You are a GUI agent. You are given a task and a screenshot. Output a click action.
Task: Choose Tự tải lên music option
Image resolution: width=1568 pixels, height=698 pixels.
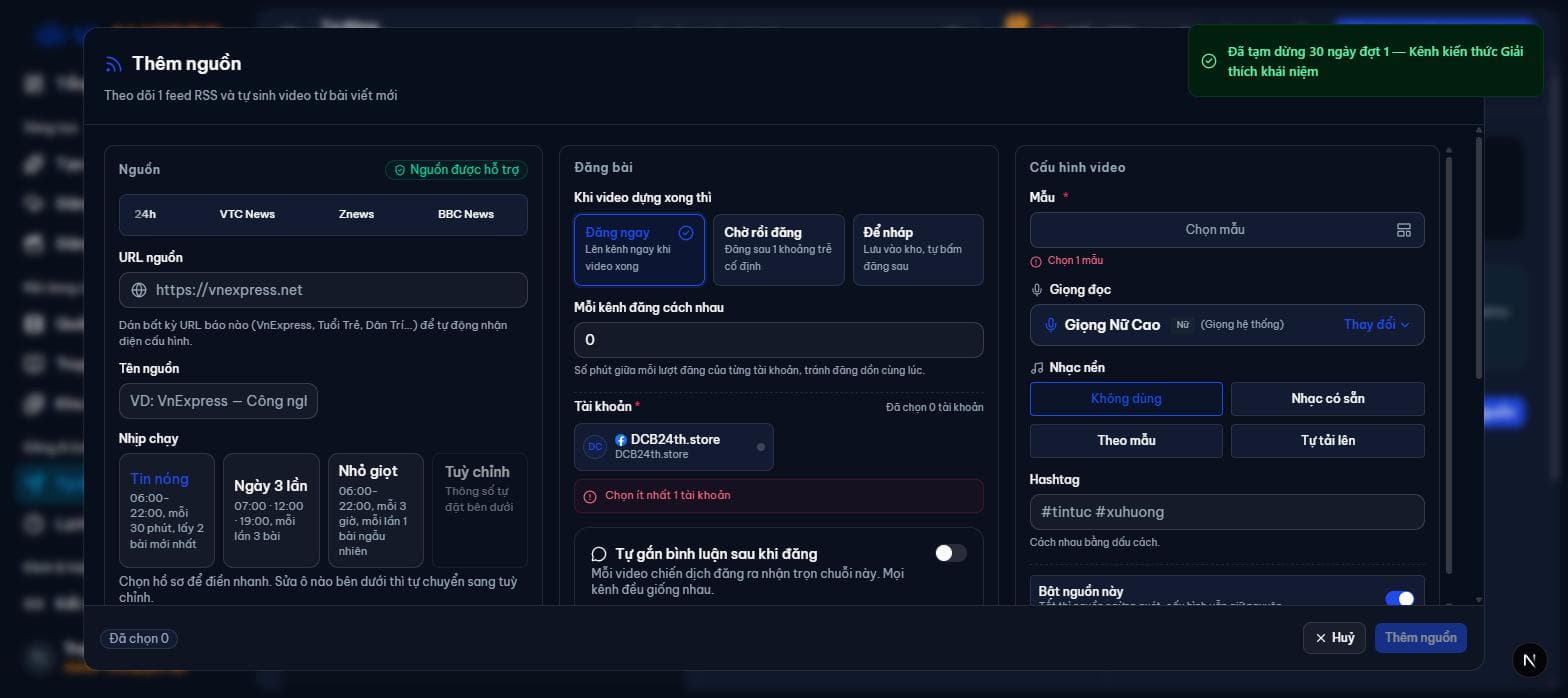[1328, 441]
